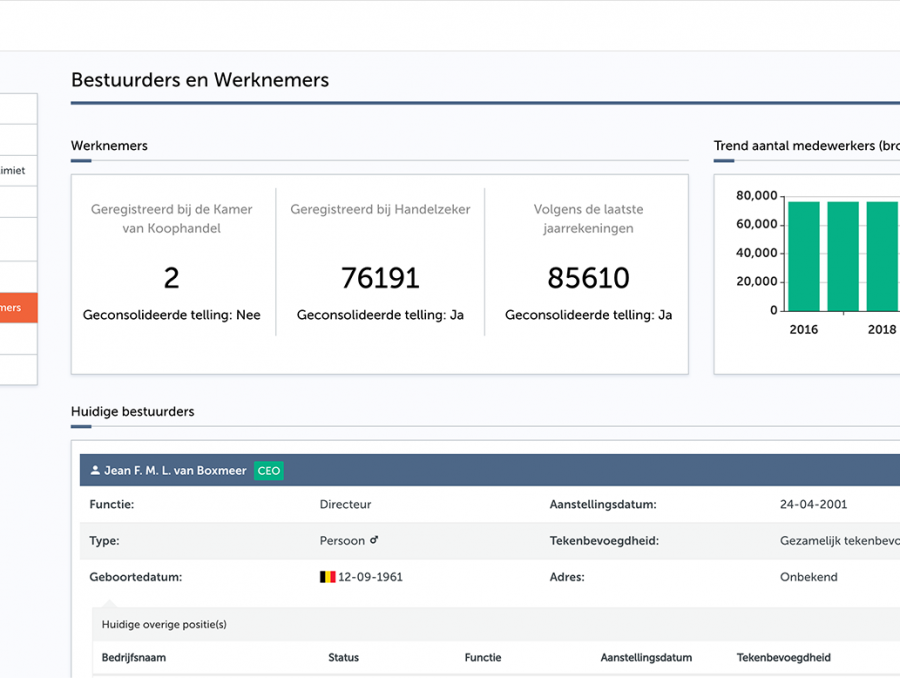Click the 'Trend aantal medewerkers' heading

(x=806, y=146)
